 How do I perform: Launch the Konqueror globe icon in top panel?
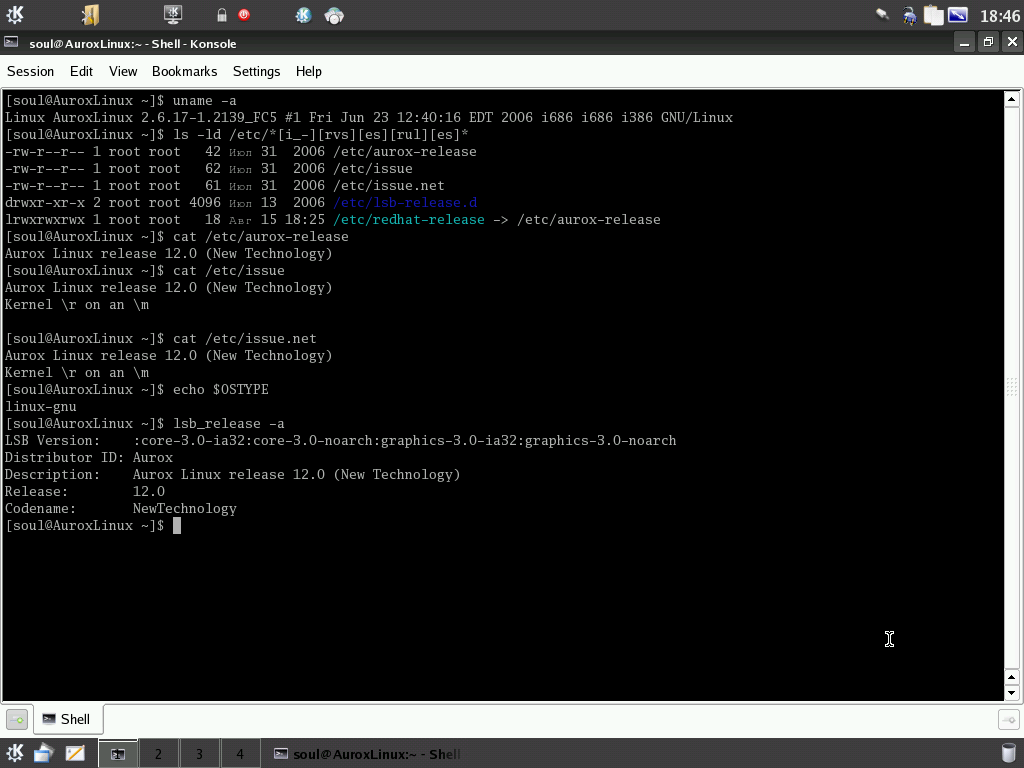[303, 15]
